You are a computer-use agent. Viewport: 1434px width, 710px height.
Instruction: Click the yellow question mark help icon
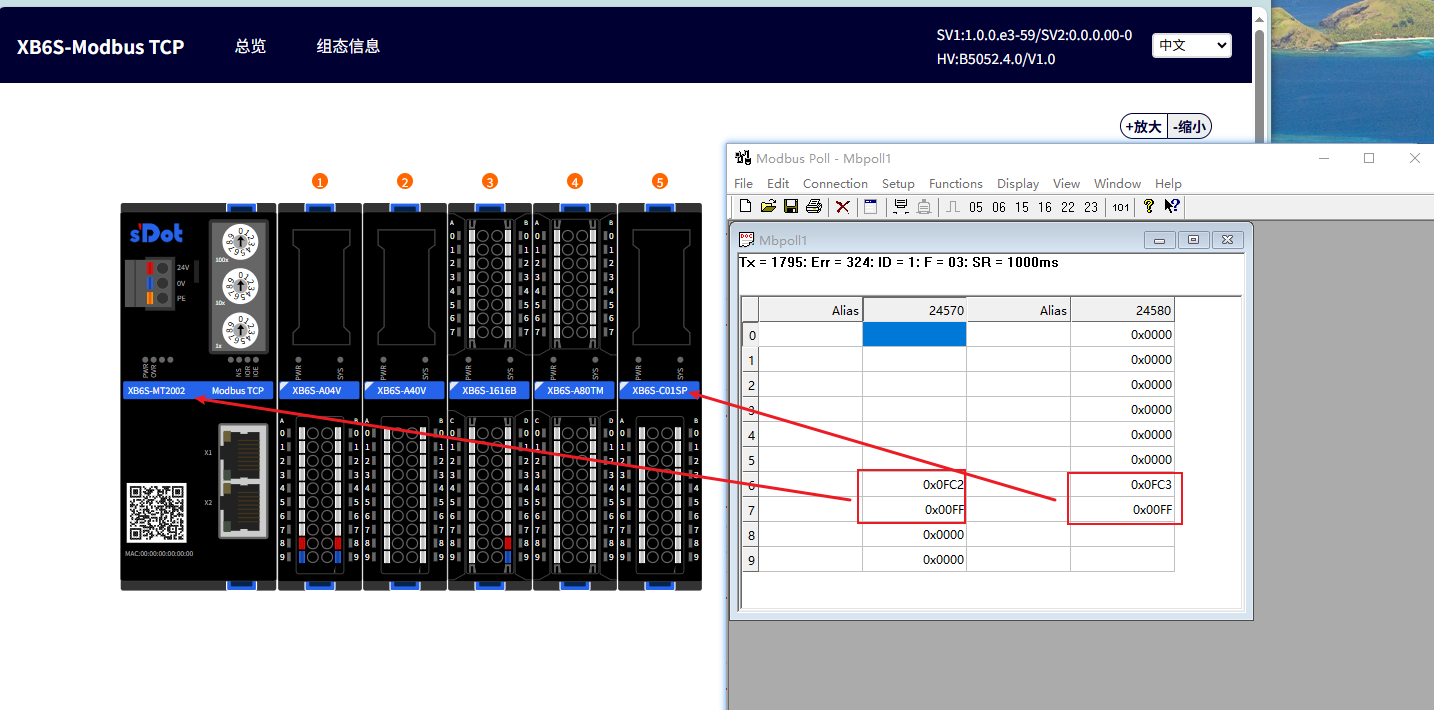click(1149, 206)
